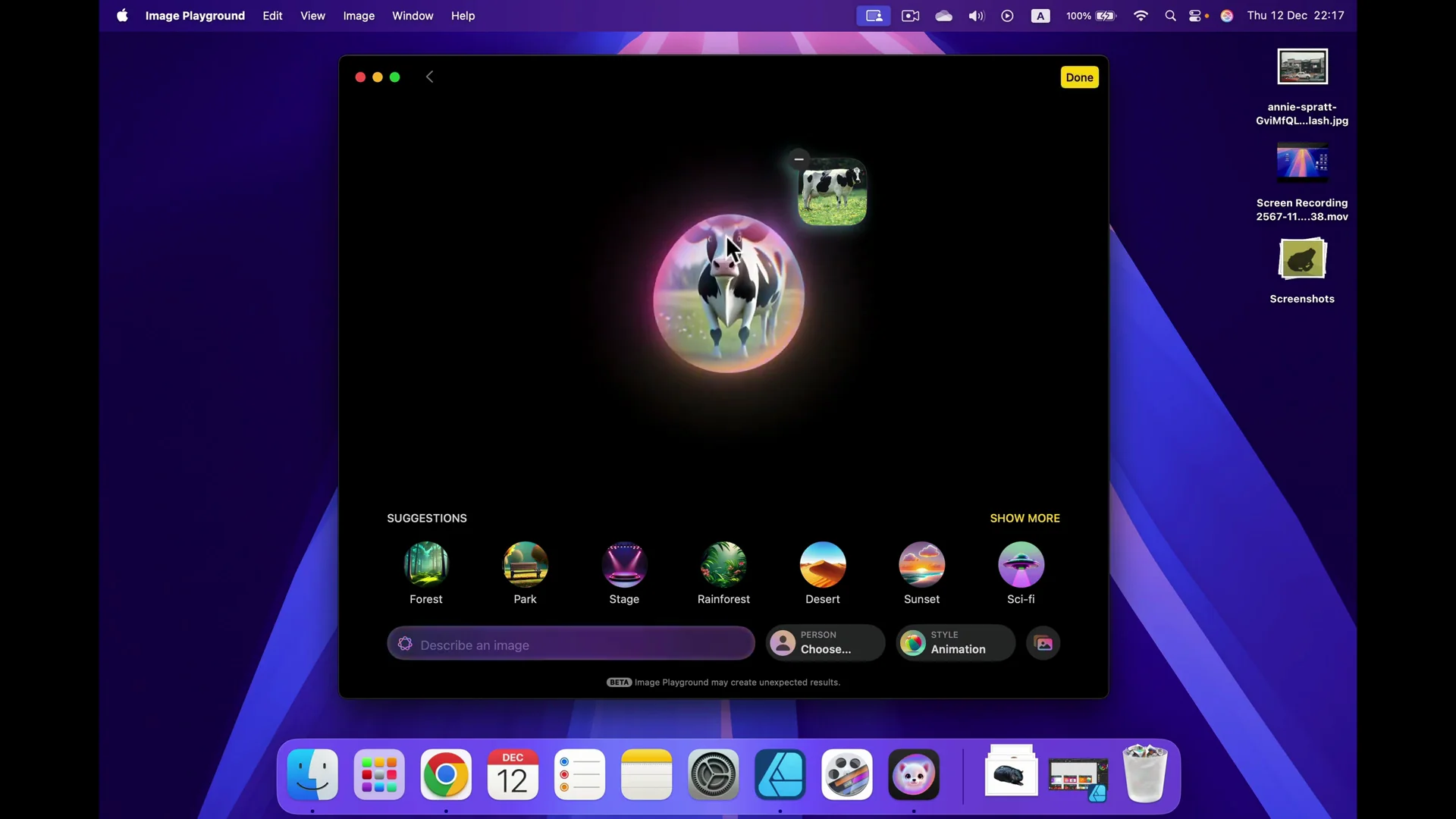Open the image attachment picker beside Style
The image size is (1456, 819).
(x=1043, y=643)
